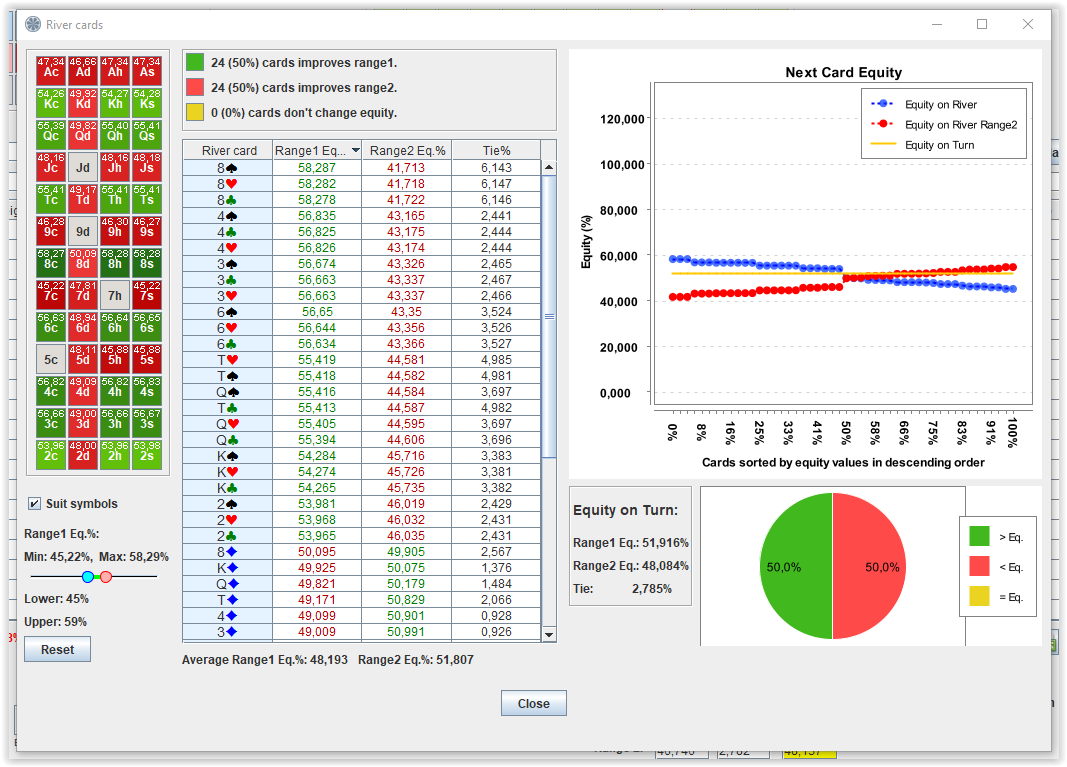1067x767 pixels.
Task: Click the table scrollbar up arrow
Action: (x=549, y=167)
